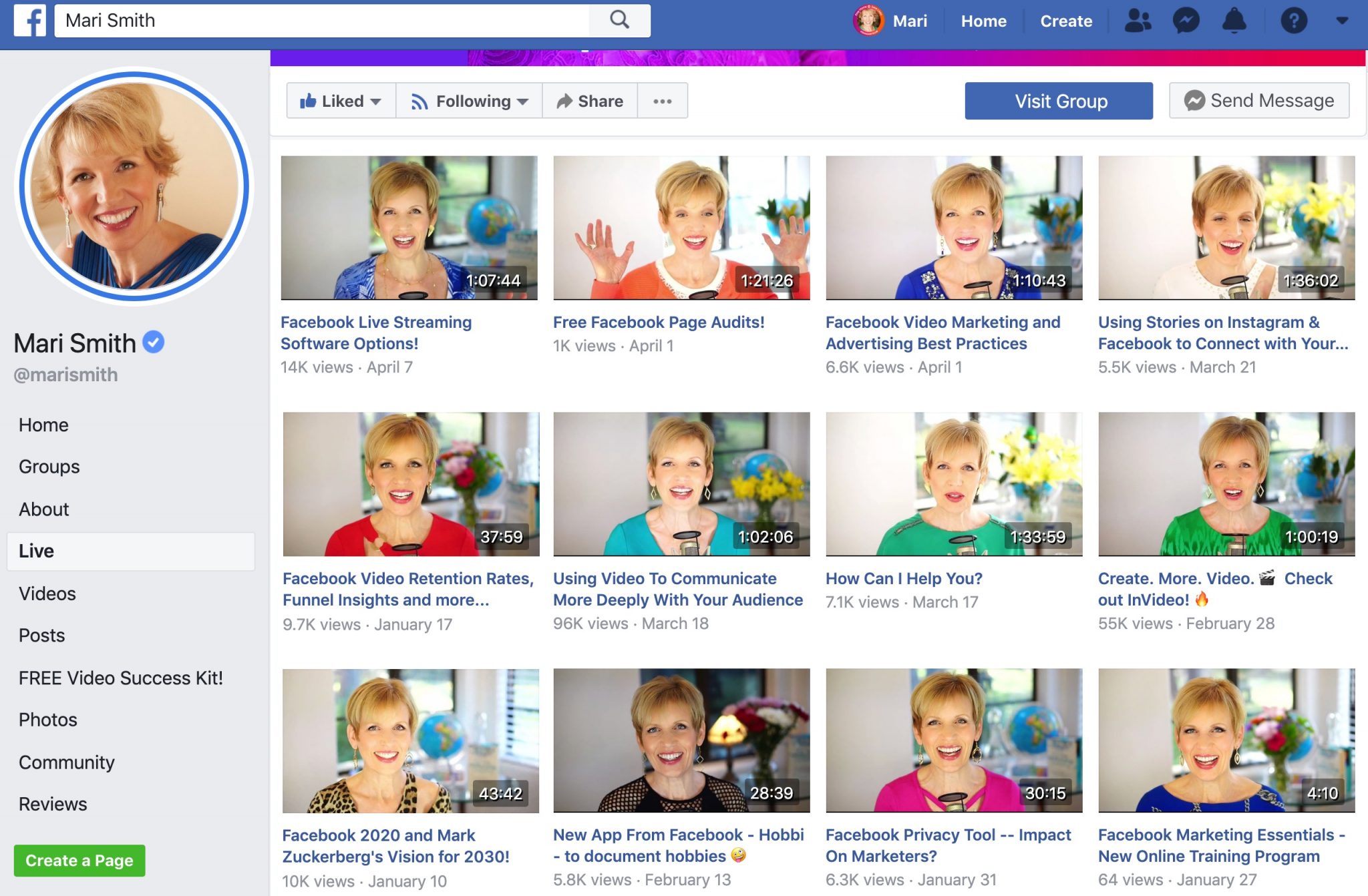Open the Friend Requests icon

click(1138, 21)
